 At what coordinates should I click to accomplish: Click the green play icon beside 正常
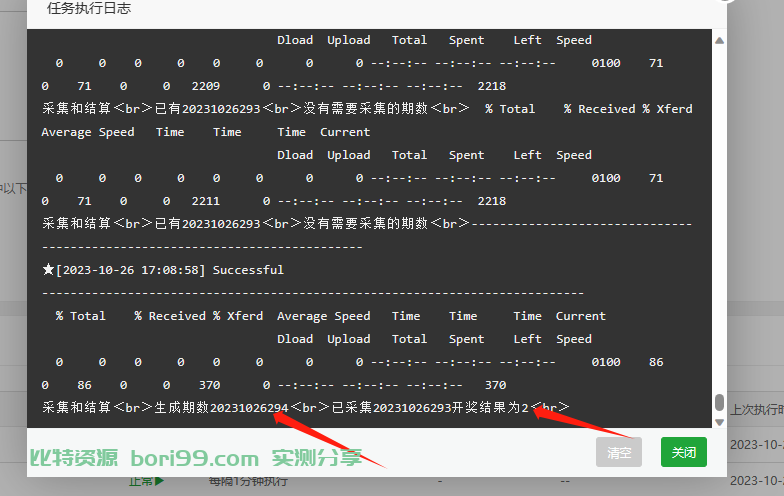pyautogui.click(x=159, y=482)
